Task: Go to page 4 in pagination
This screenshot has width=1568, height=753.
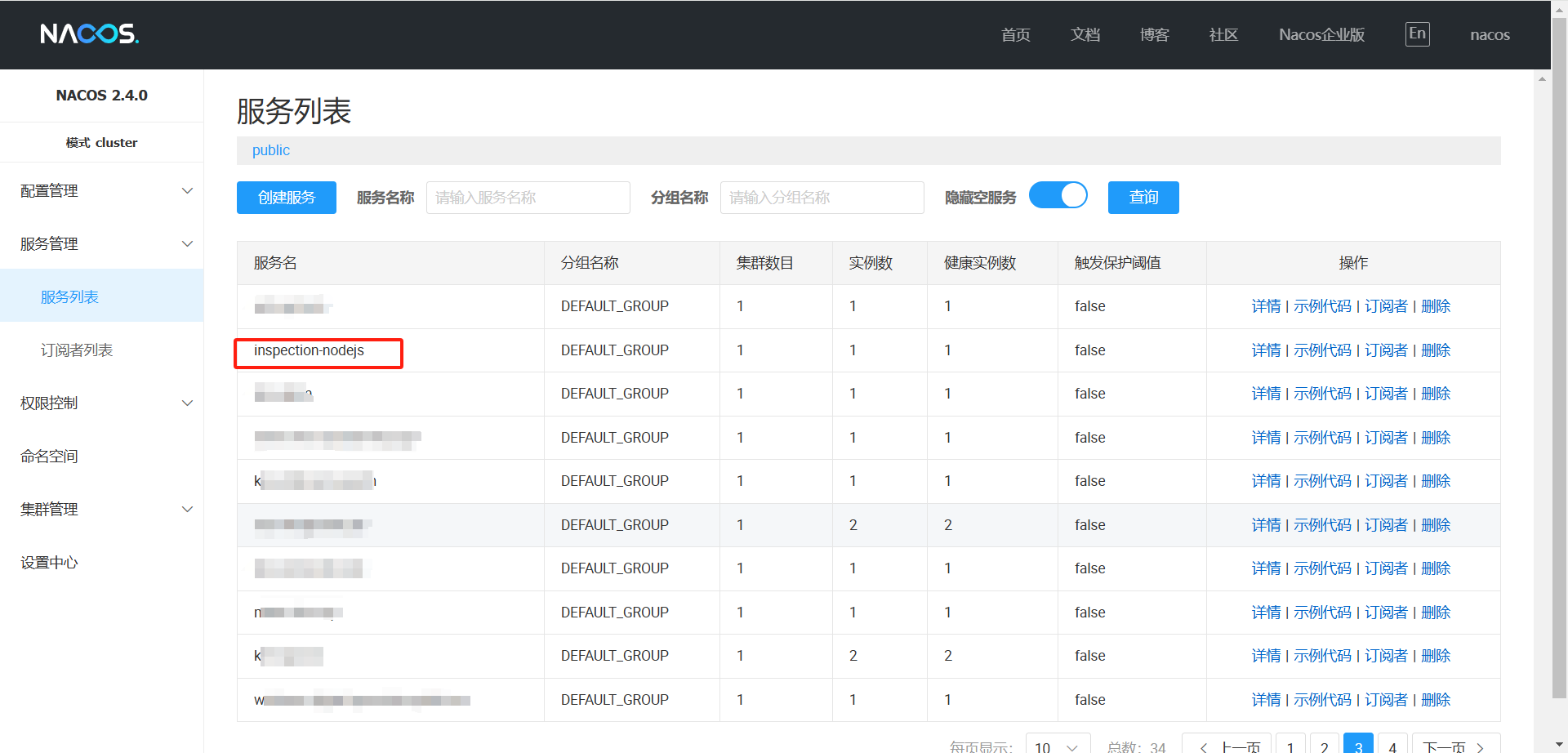Action: click(x=1392, y=745)
